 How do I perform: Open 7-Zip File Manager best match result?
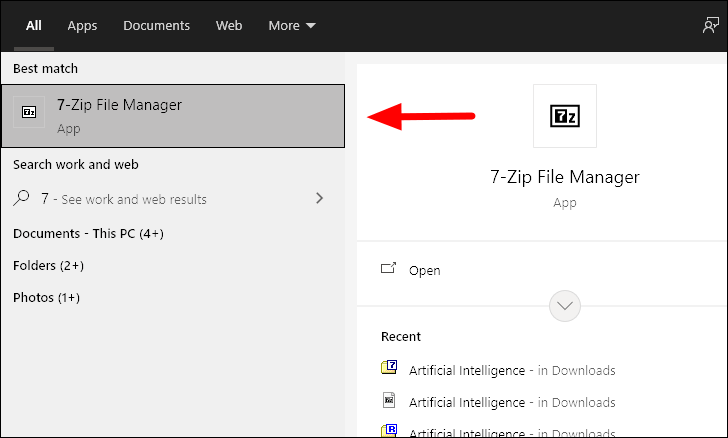tap(173, 116)
